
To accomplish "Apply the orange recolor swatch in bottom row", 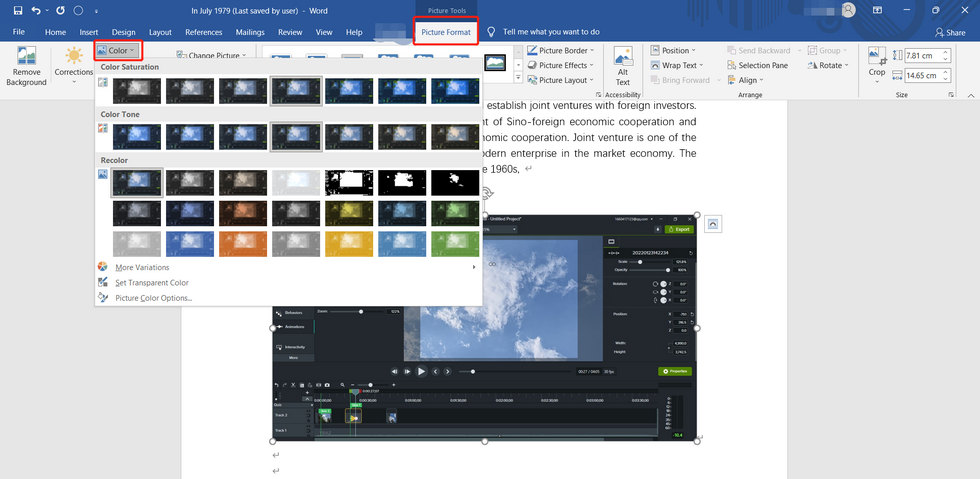I will click(243, 243).
